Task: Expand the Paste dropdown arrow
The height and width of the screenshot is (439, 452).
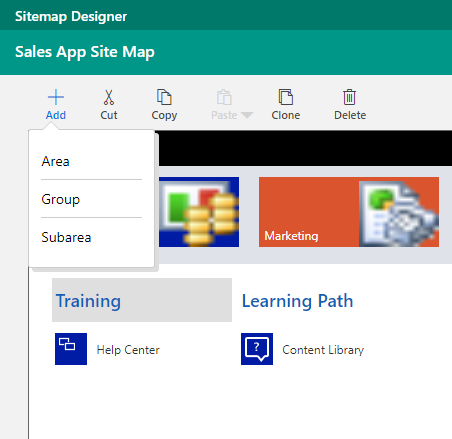Action: pyautogui.click(x=247, y=115)
